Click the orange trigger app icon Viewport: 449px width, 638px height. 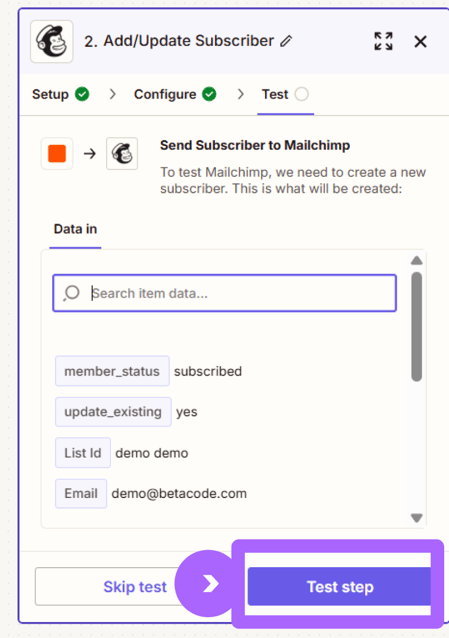tap(57, 154)
